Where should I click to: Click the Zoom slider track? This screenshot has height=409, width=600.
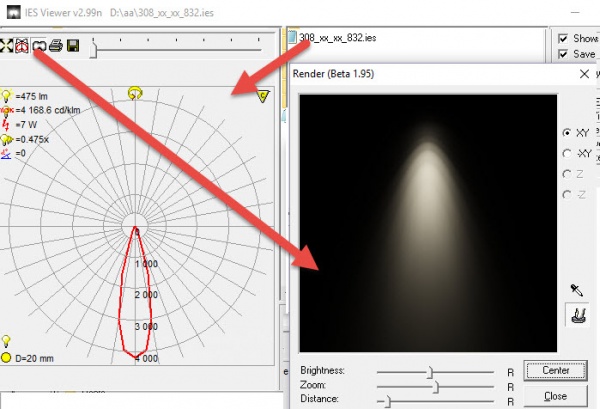pos(435,384)
